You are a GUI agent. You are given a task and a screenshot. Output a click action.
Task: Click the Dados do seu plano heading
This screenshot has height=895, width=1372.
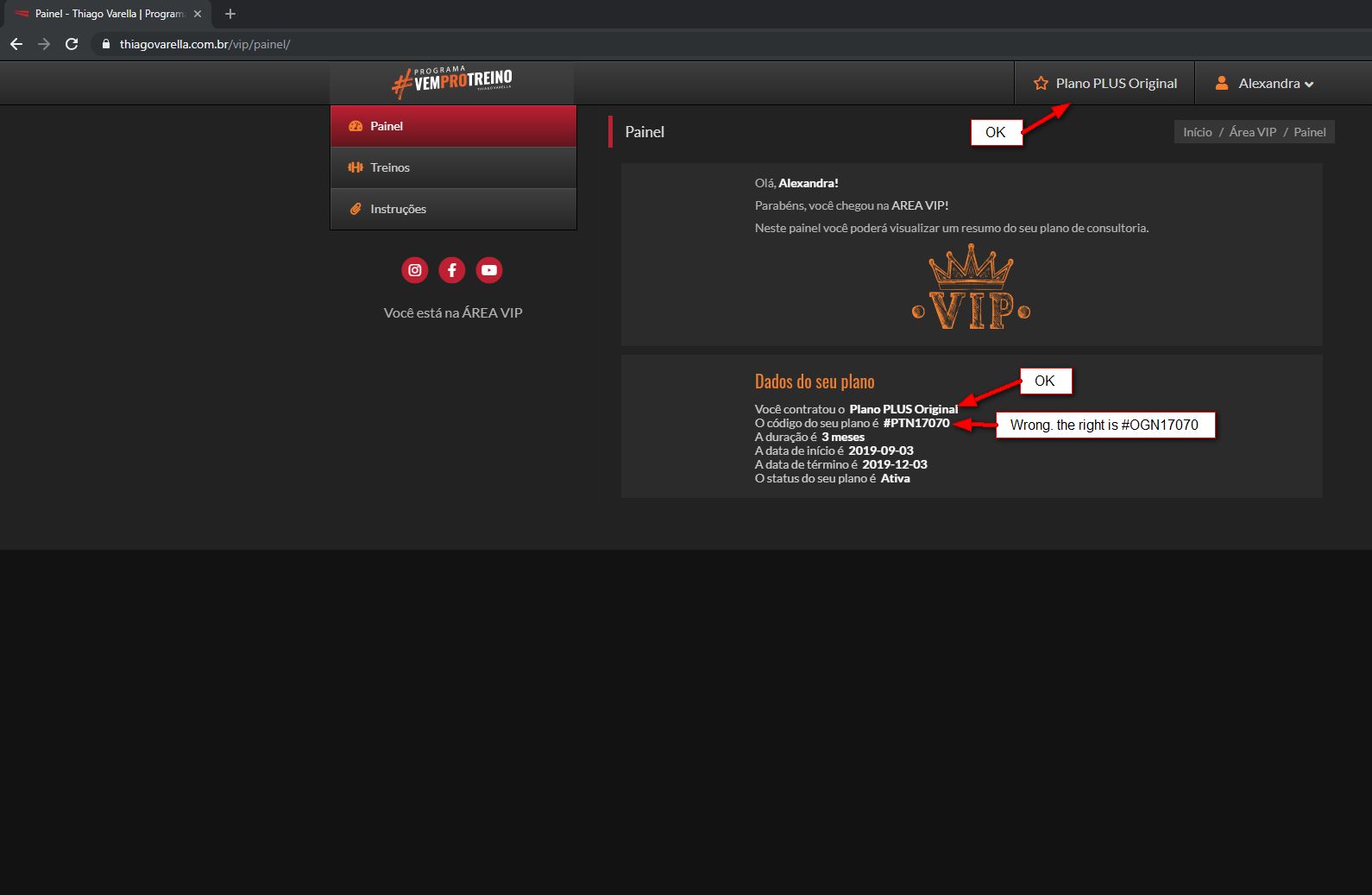coord(815,381)
